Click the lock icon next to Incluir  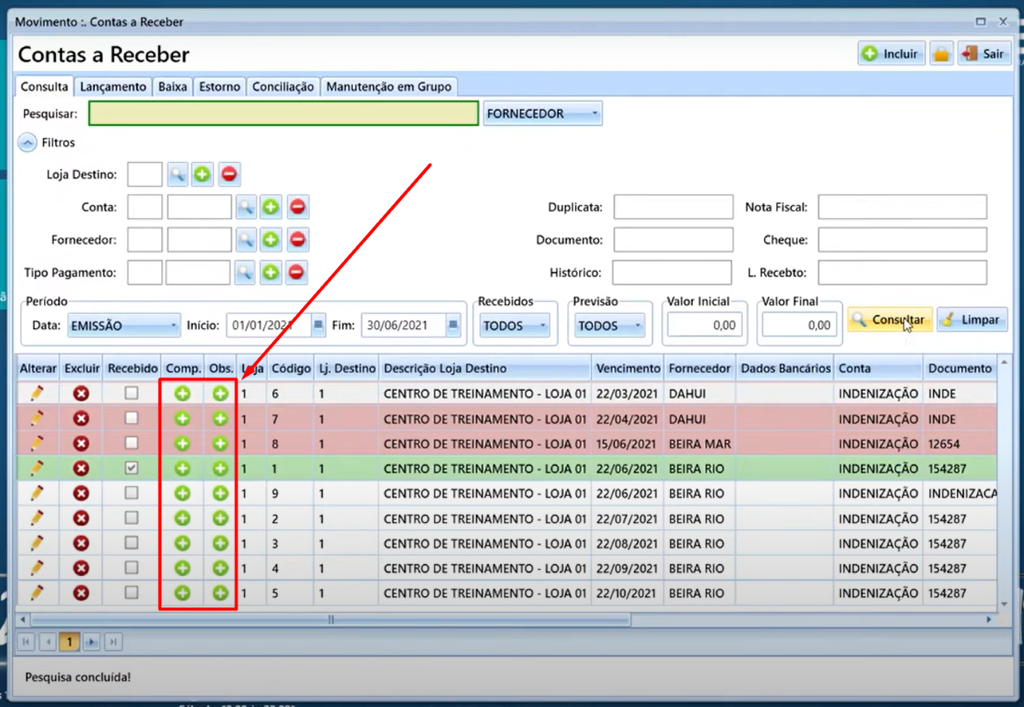(941, 54)
